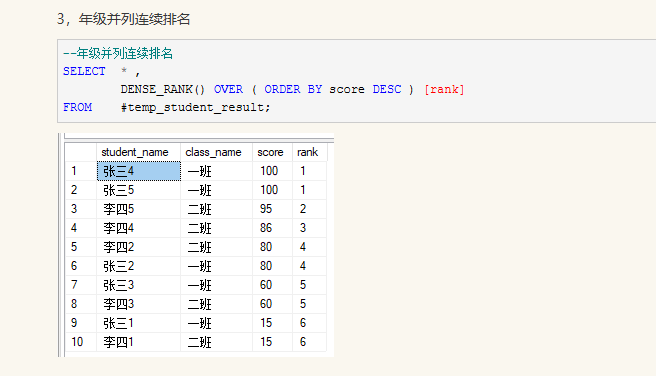Click the cell containing 张三1
Screen dimensions: 656x376
139,323
